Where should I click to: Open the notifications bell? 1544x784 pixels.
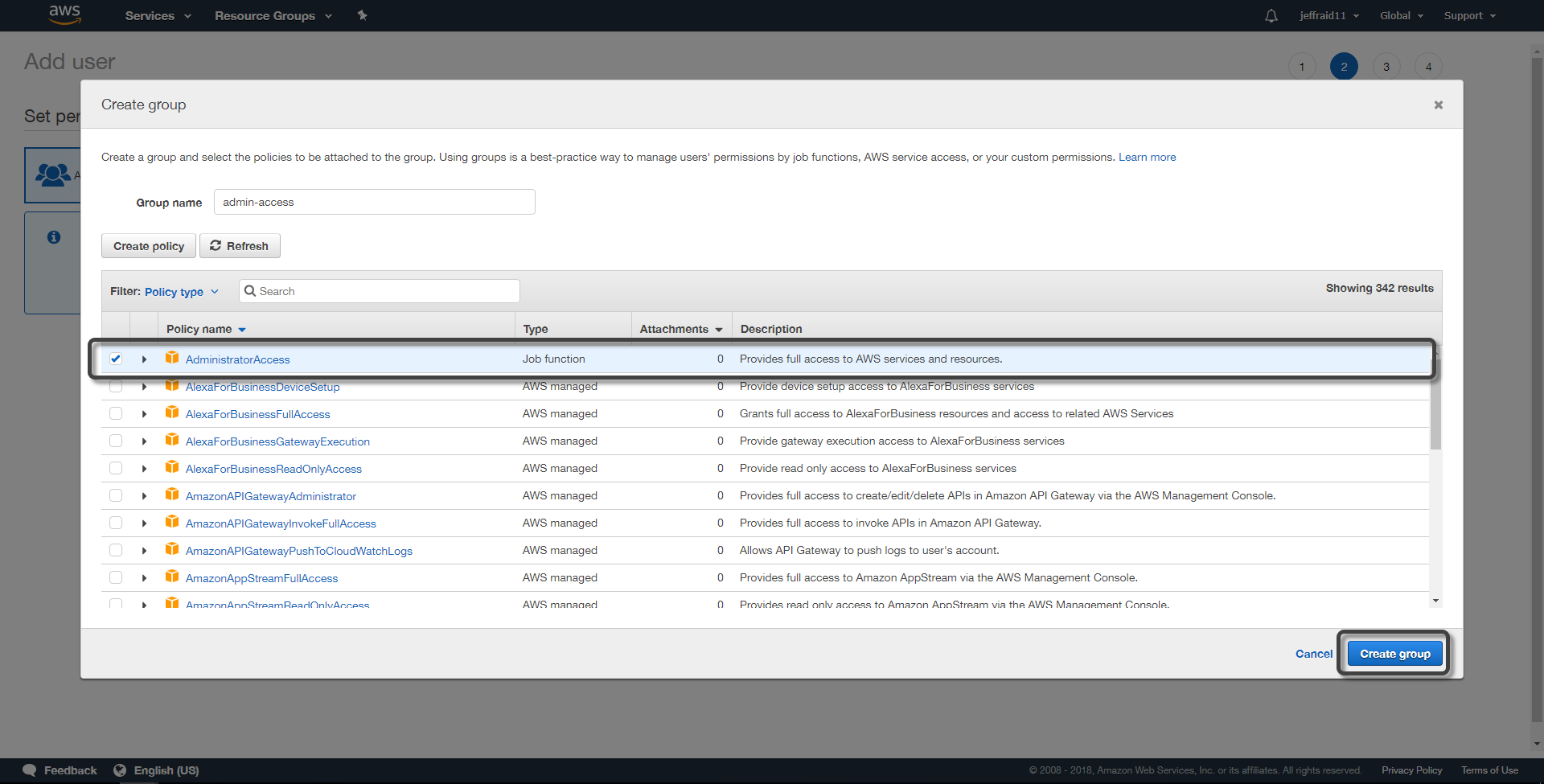(1271, 16)
